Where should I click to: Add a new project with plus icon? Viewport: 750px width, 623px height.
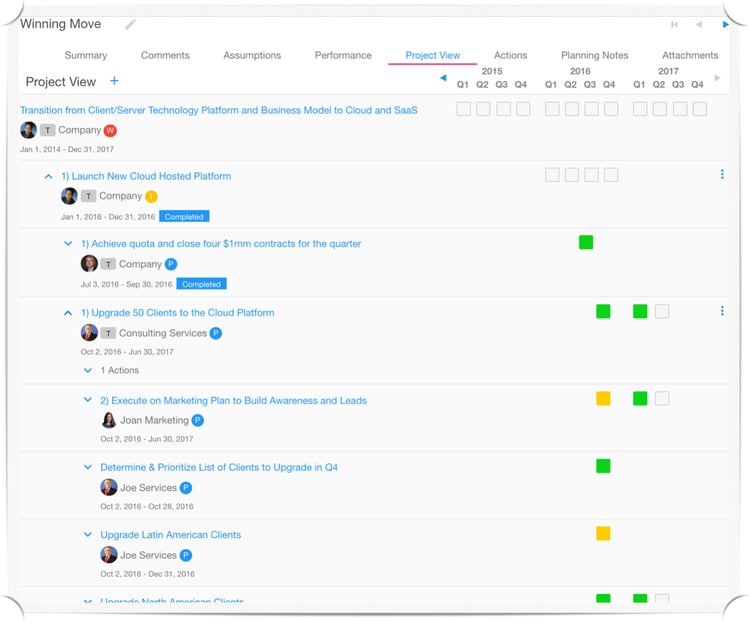tap(114, 81)
